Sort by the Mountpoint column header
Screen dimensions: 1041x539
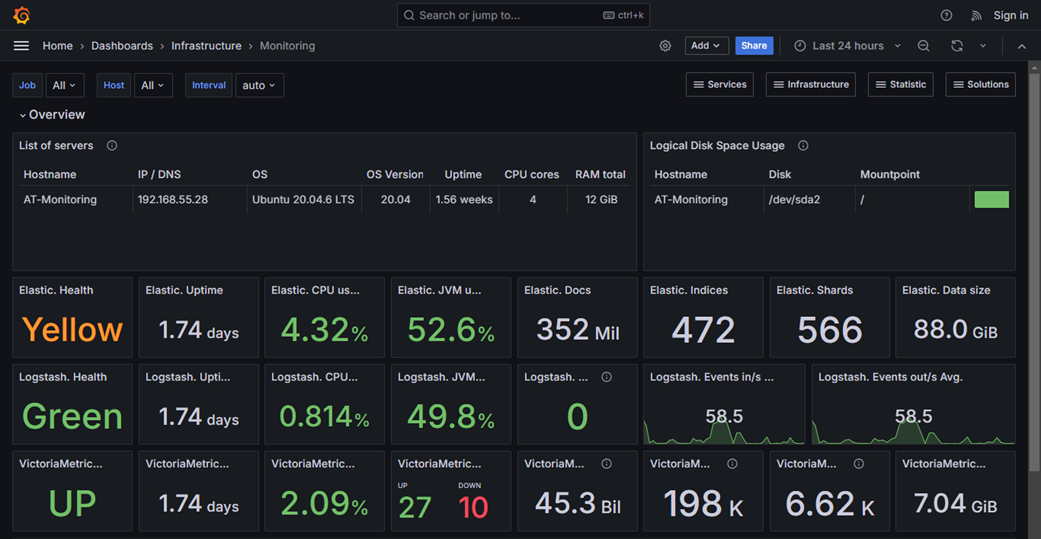pos(890,175)
